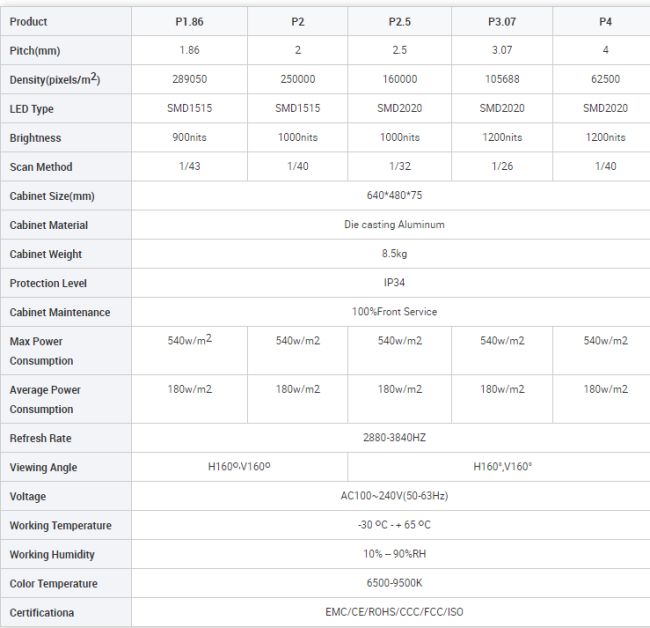Click the "Die casting Aluminum" cell
This screenshot has height=628, width=650.
394,225
